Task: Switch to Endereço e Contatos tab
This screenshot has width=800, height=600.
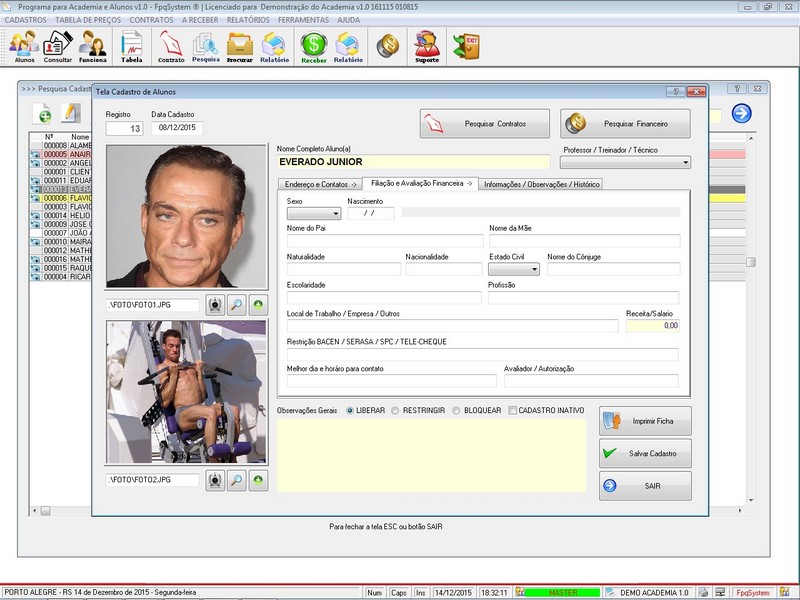Action: 320,184
